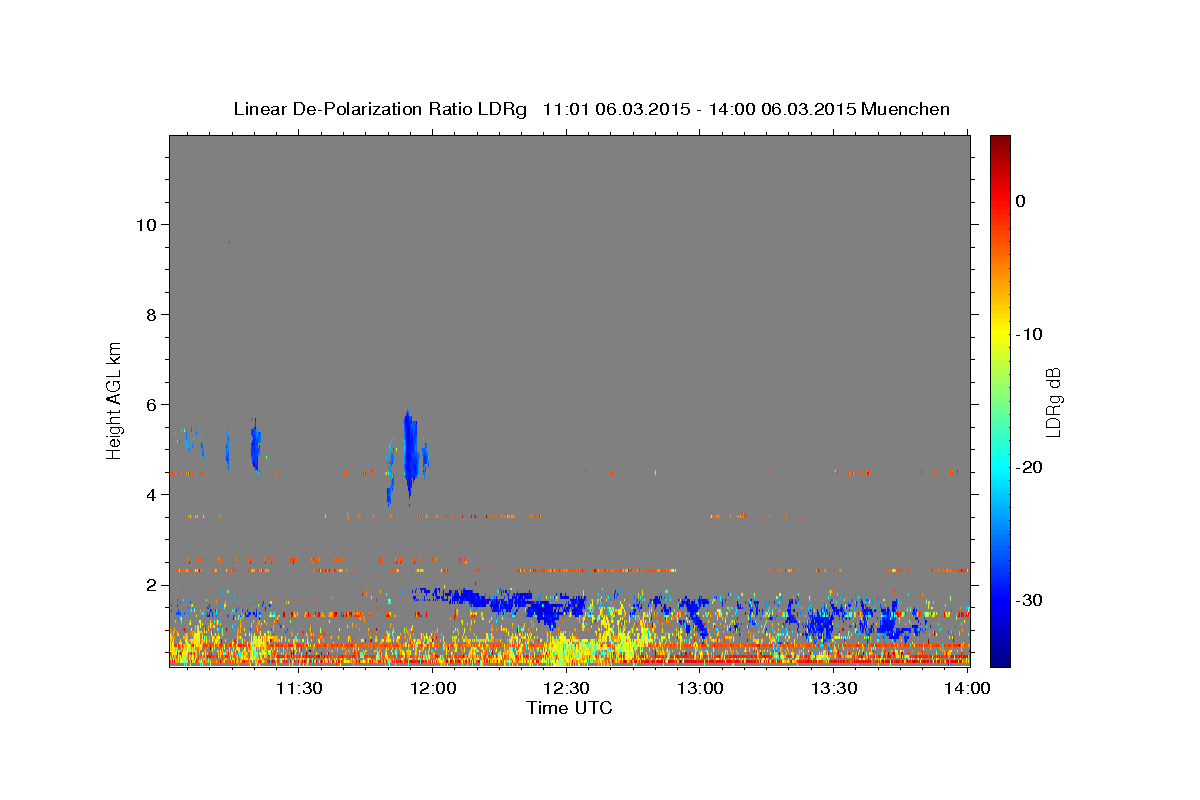
Task: Click the '13:00' time tick label
Action: coord(701,688)
